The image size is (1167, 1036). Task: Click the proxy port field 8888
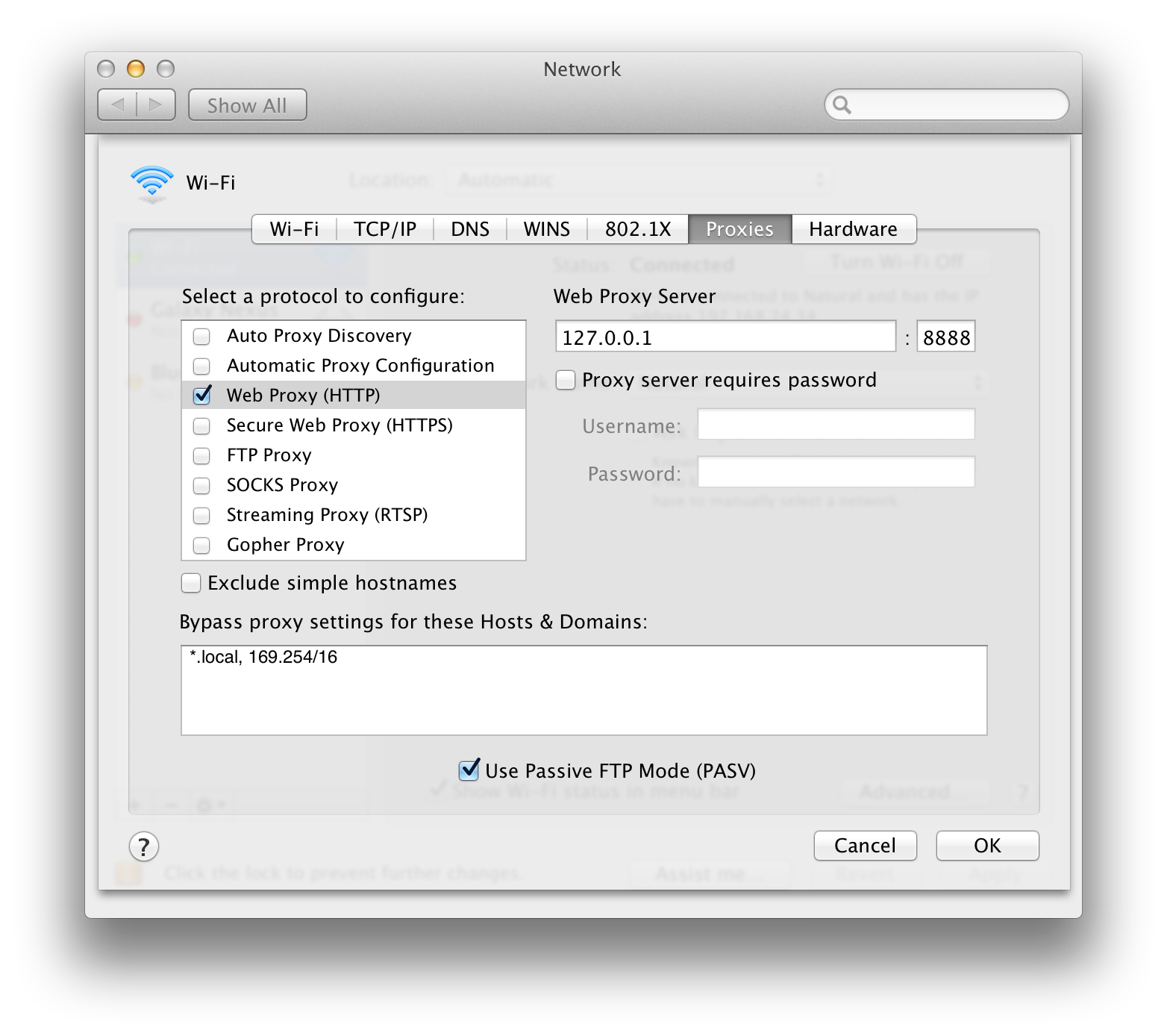[x=945, y=337]
